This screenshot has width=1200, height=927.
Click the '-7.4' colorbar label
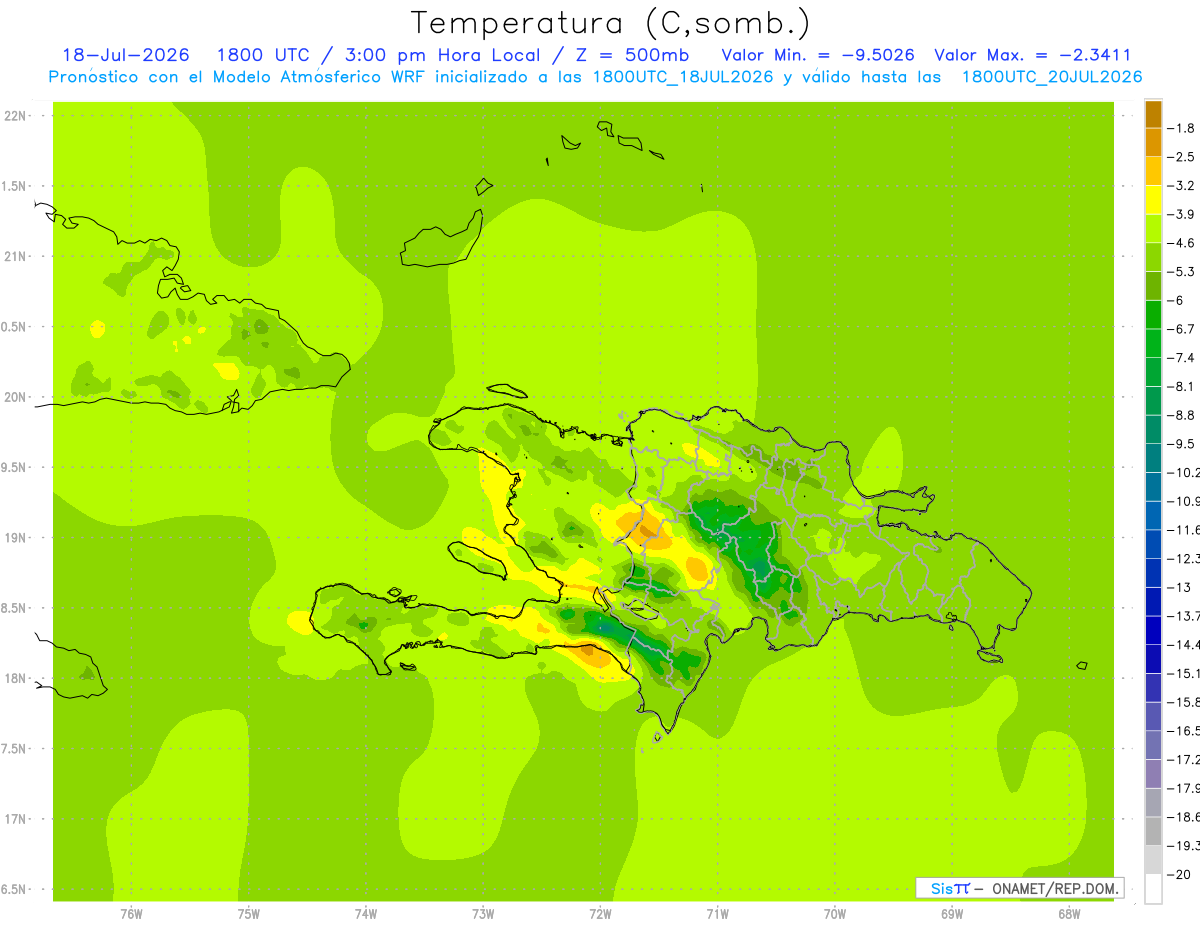[1181, 358]
